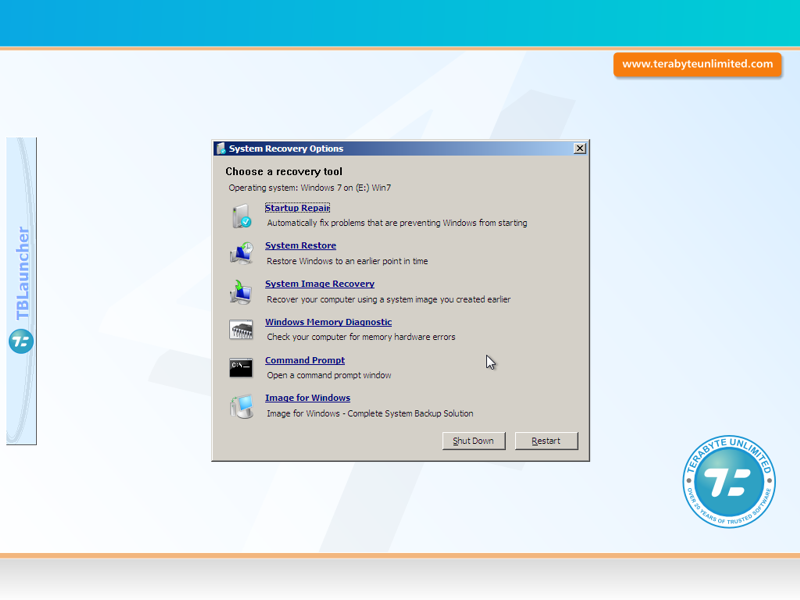Image resolution: width=800 pixels, height=600 pixels.
Task: Click 'Restore Windows to an earlier point' text
Action: coord(347,261)
